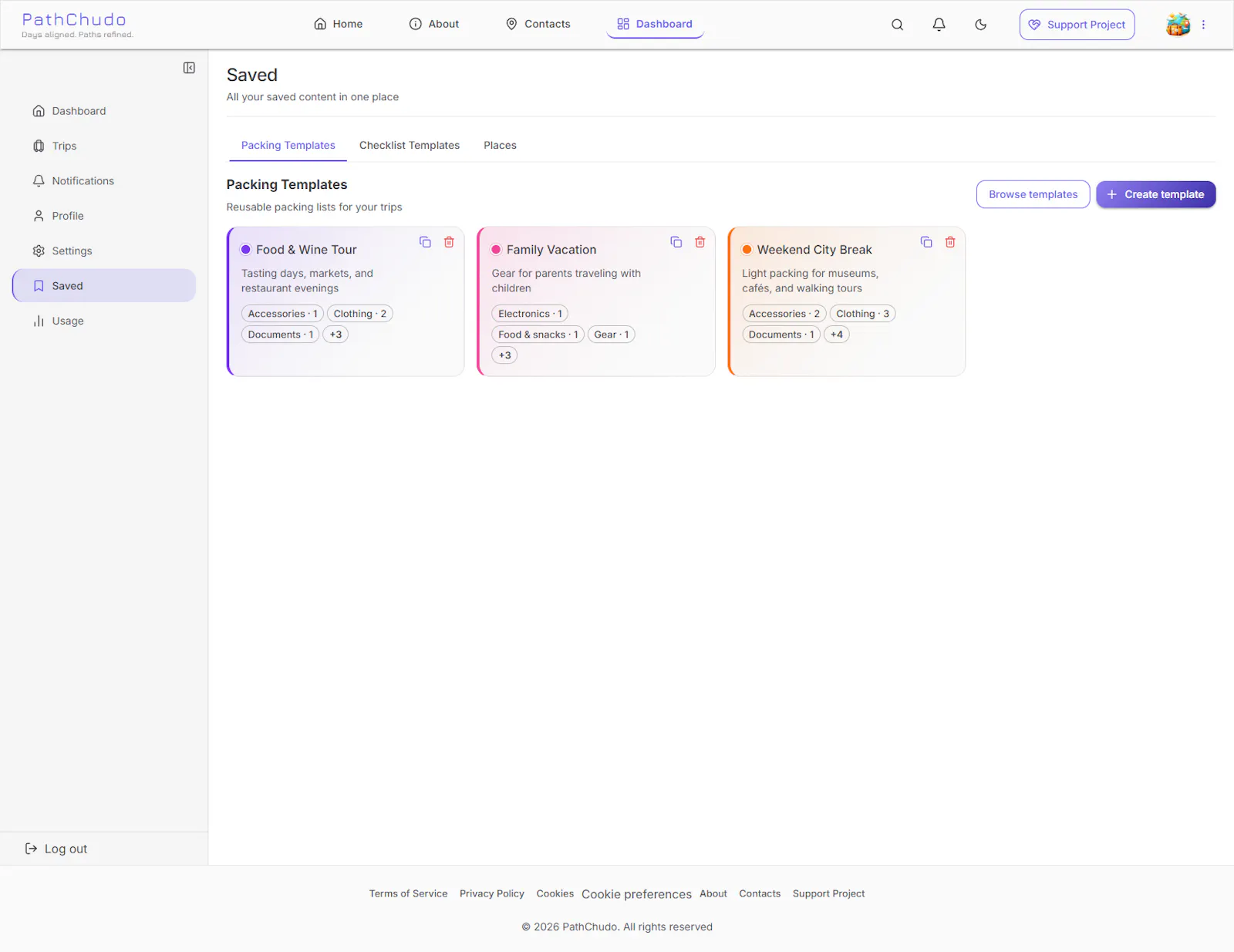
Task: Open the three-dot account menu
Action: 1203,25
